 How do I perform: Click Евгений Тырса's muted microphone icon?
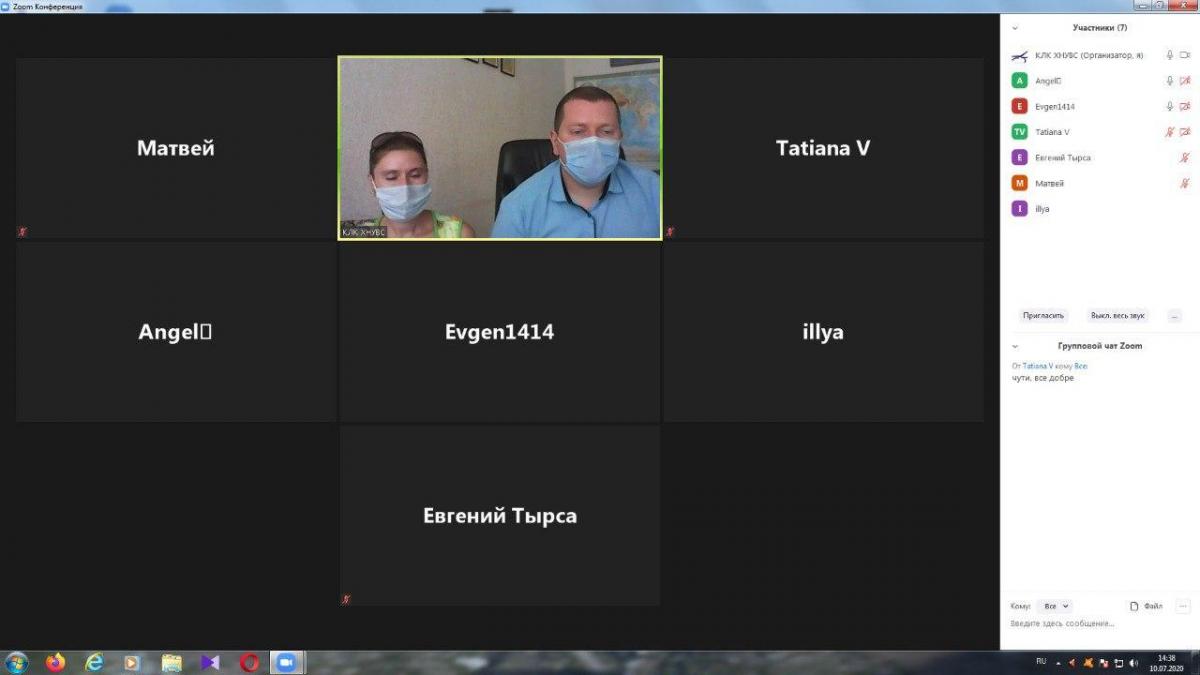[1185, 158]
